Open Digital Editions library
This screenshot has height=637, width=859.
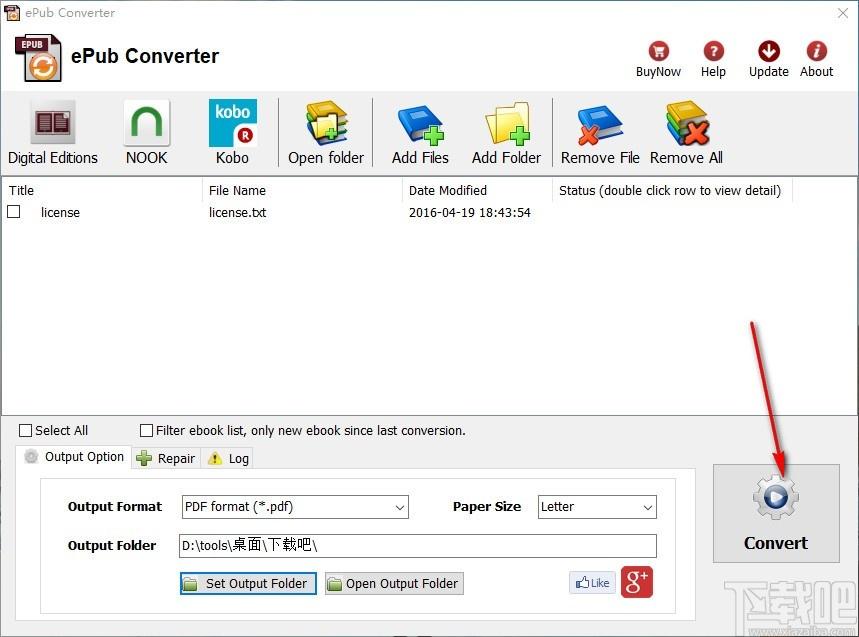click(x=53, y=133)
